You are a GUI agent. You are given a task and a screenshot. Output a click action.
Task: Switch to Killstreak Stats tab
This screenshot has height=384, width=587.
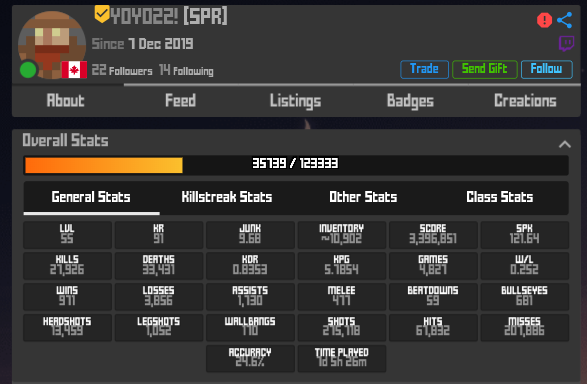227,197
